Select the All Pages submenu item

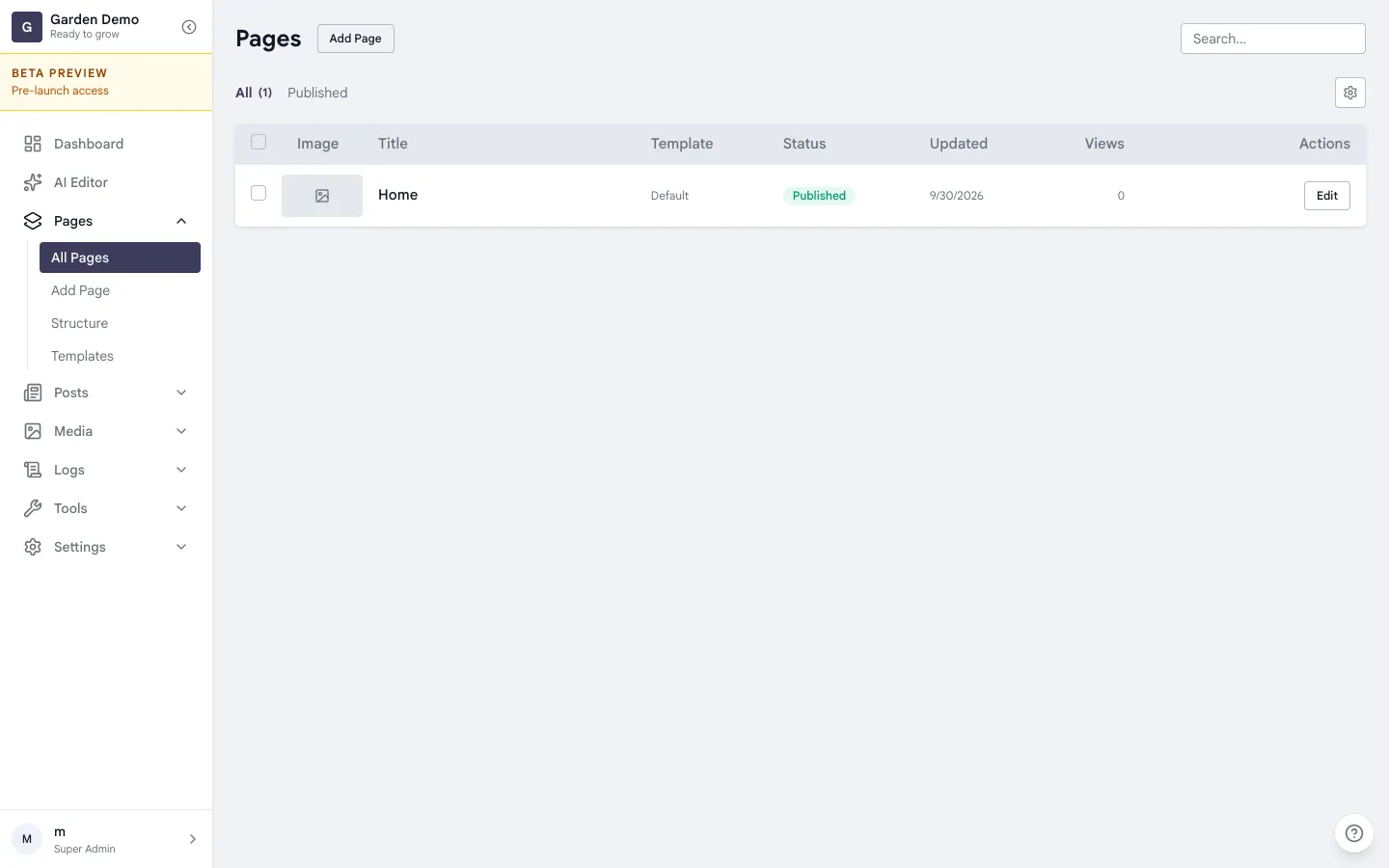pos(120,258)
